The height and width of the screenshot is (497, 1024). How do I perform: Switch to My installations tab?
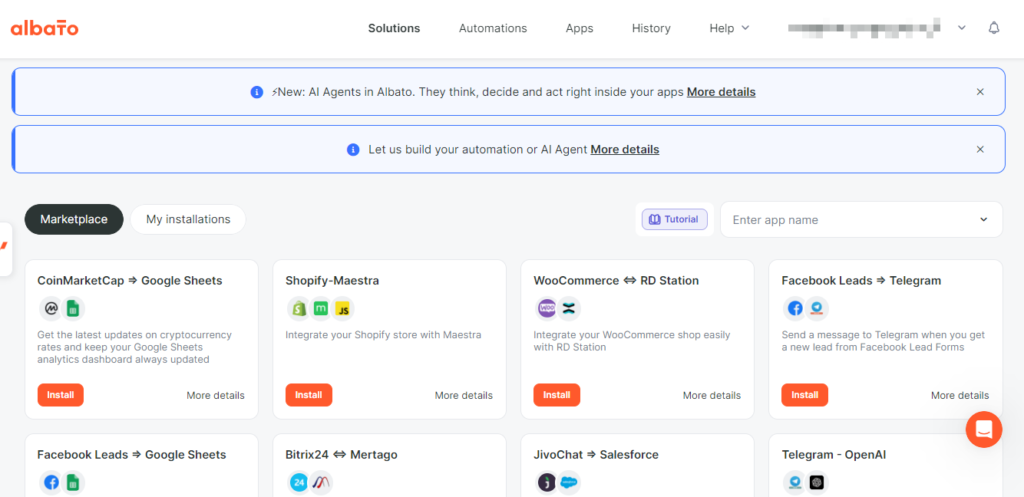coord(188,219)
